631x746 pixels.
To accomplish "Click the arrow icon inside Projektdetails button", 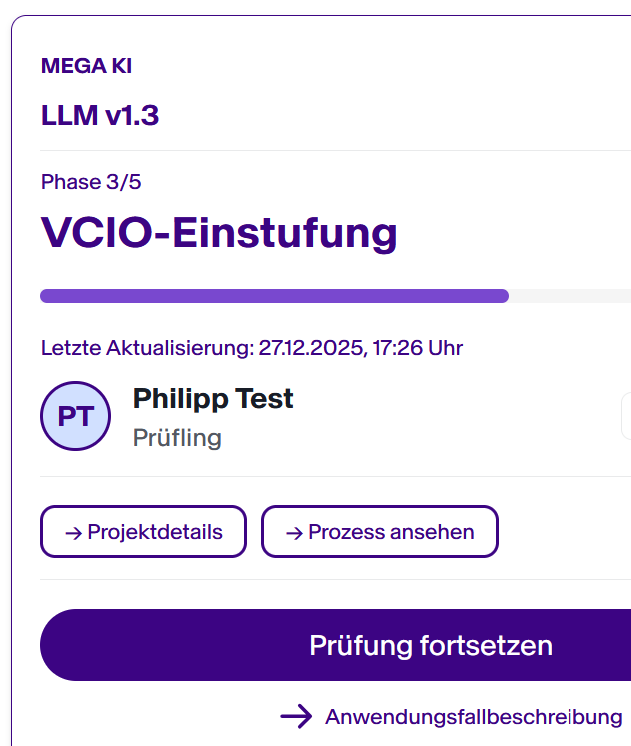I will click(73, 532).
